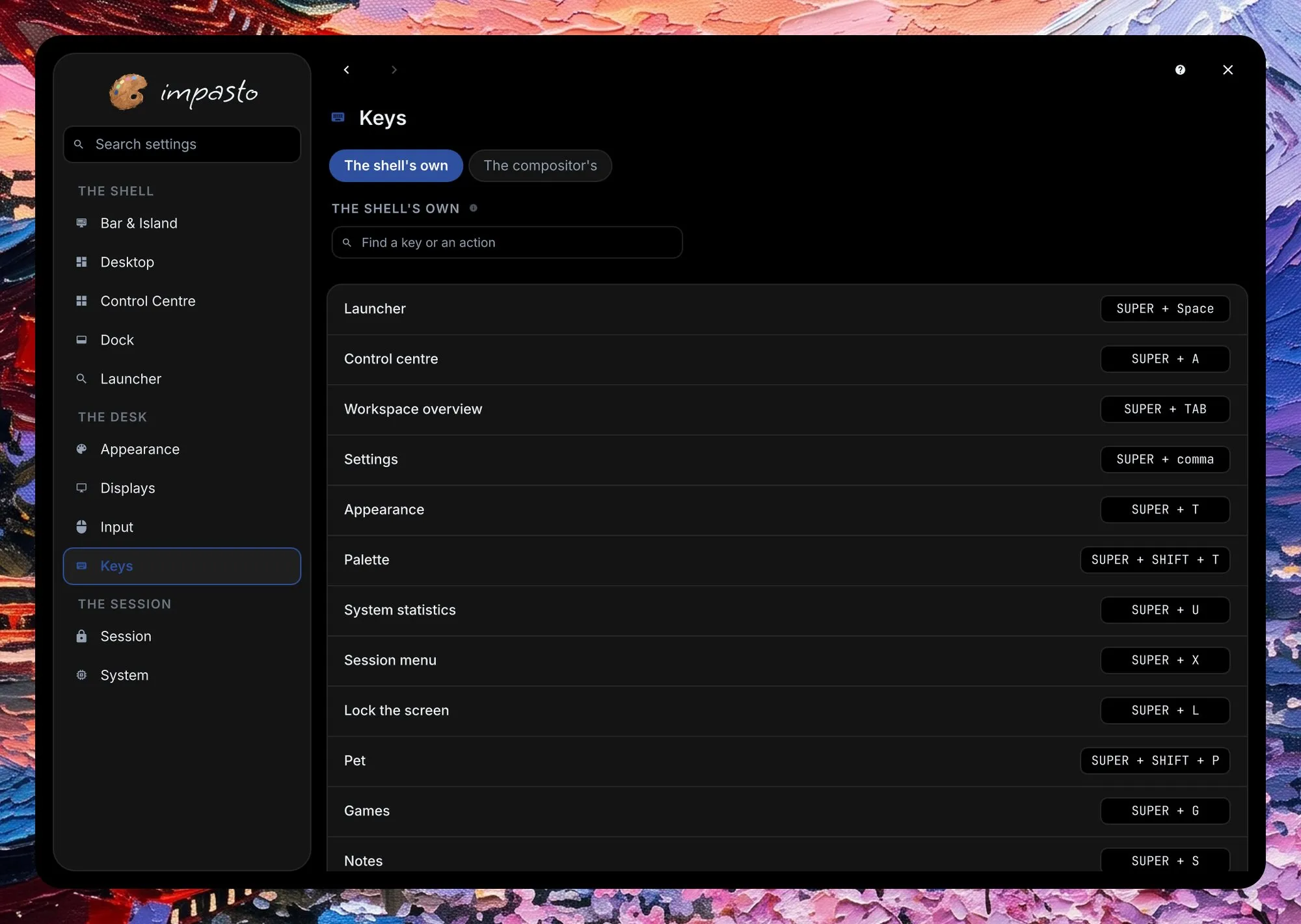This screenshot has height=924, width=1301.
Task: Click the Displays monitor icon
Action: coord(81,488)
